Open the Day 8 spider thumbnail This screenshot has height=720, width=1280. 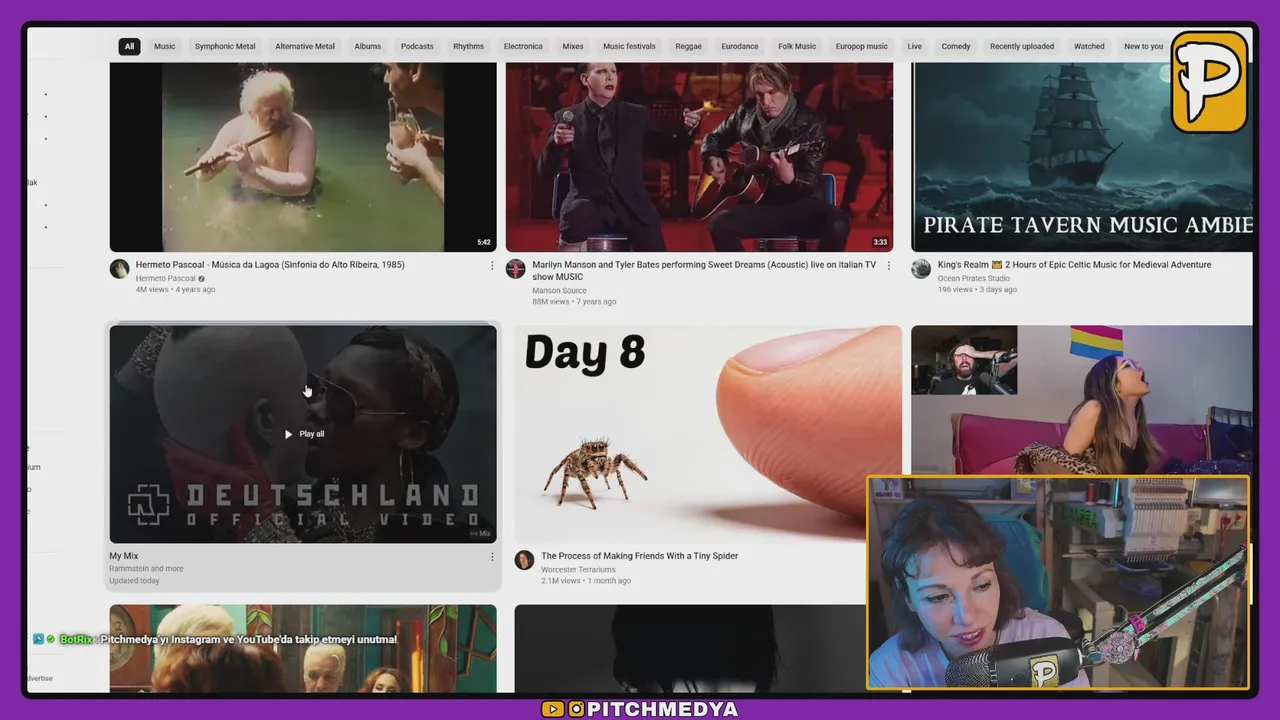[x=708, y=434]
